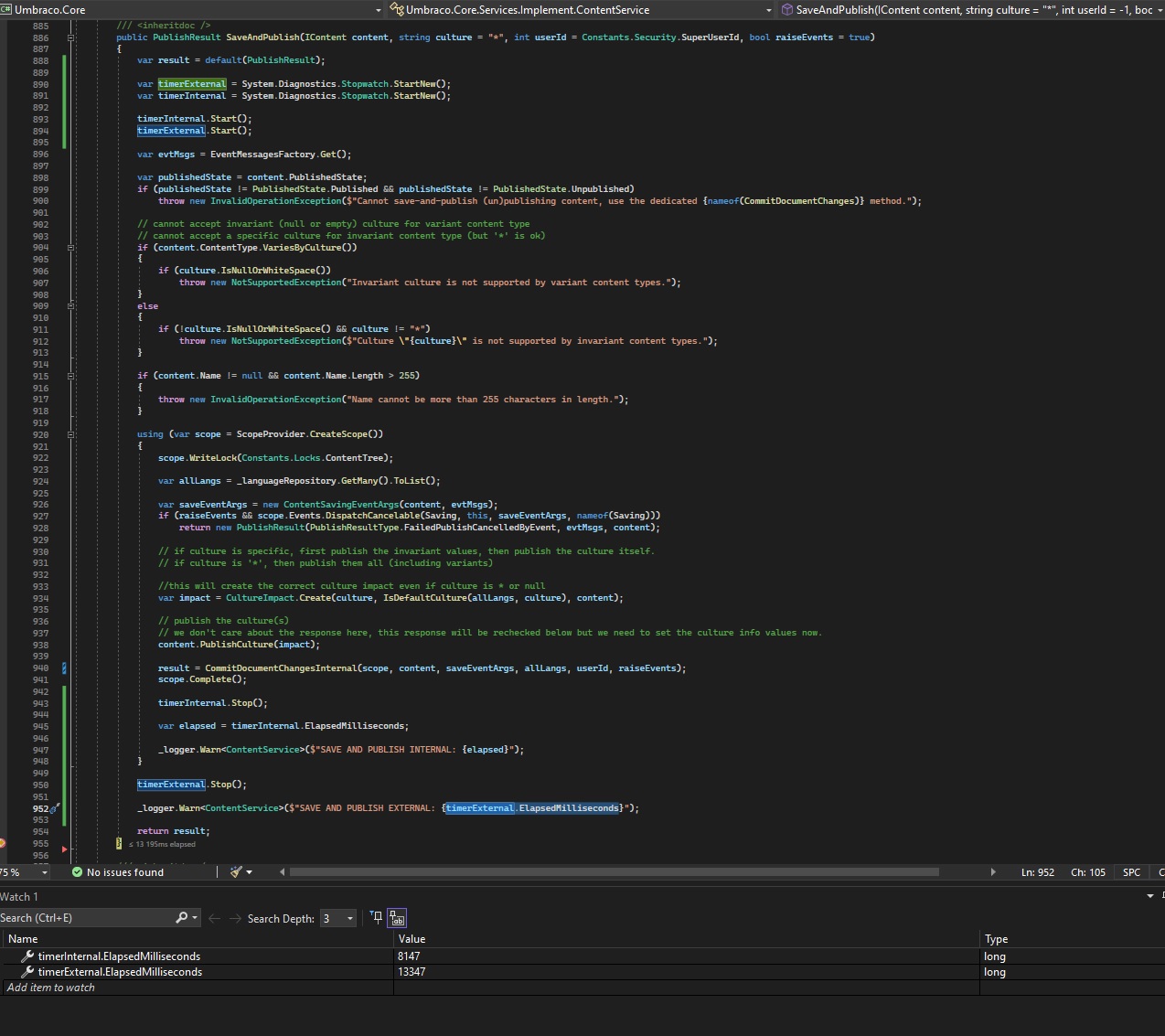Collapse the SaveAndPublish method at line 886
Screen dimensions: 1165x1036
click(x=70, y=37)
